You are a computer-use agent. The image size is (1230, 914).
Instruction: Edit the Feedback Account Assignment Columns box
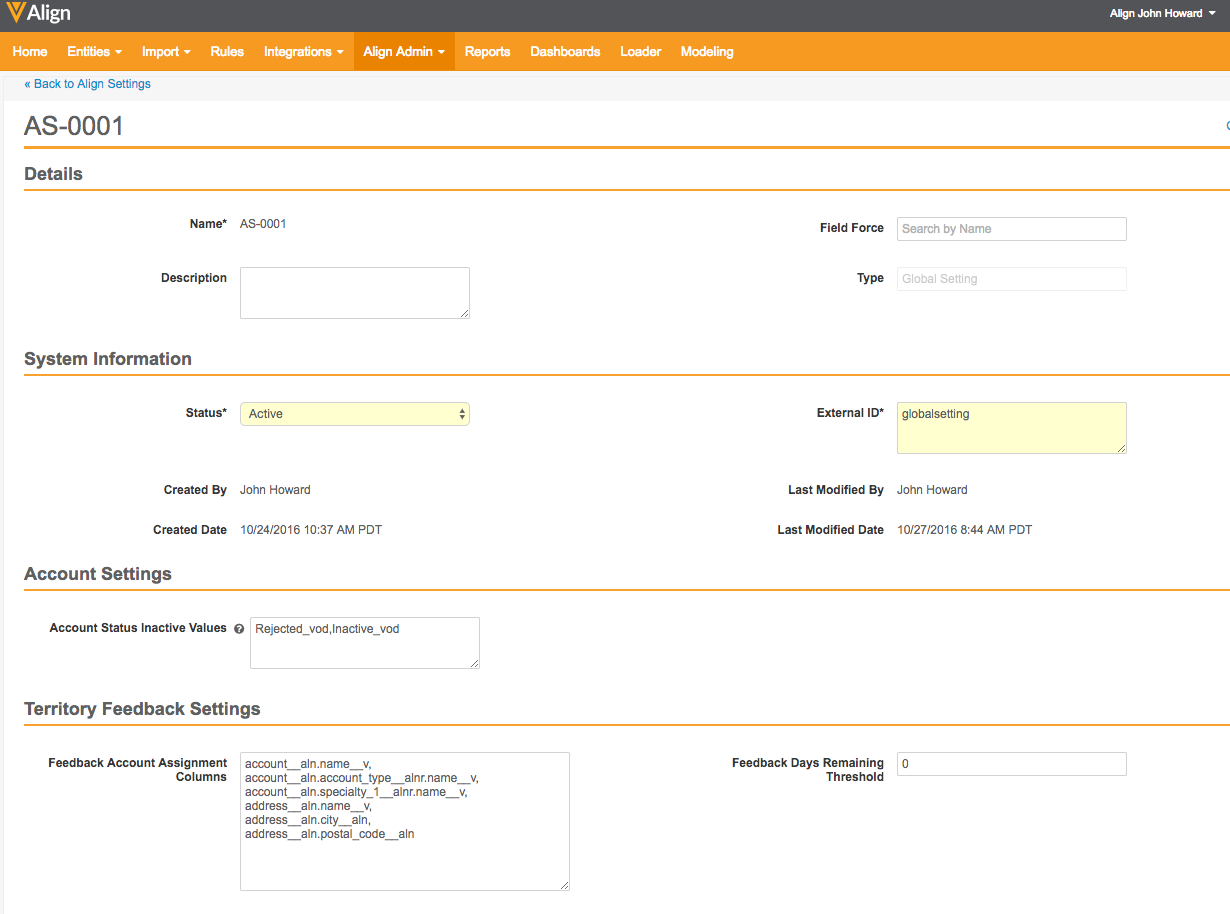tap(405, 821)
